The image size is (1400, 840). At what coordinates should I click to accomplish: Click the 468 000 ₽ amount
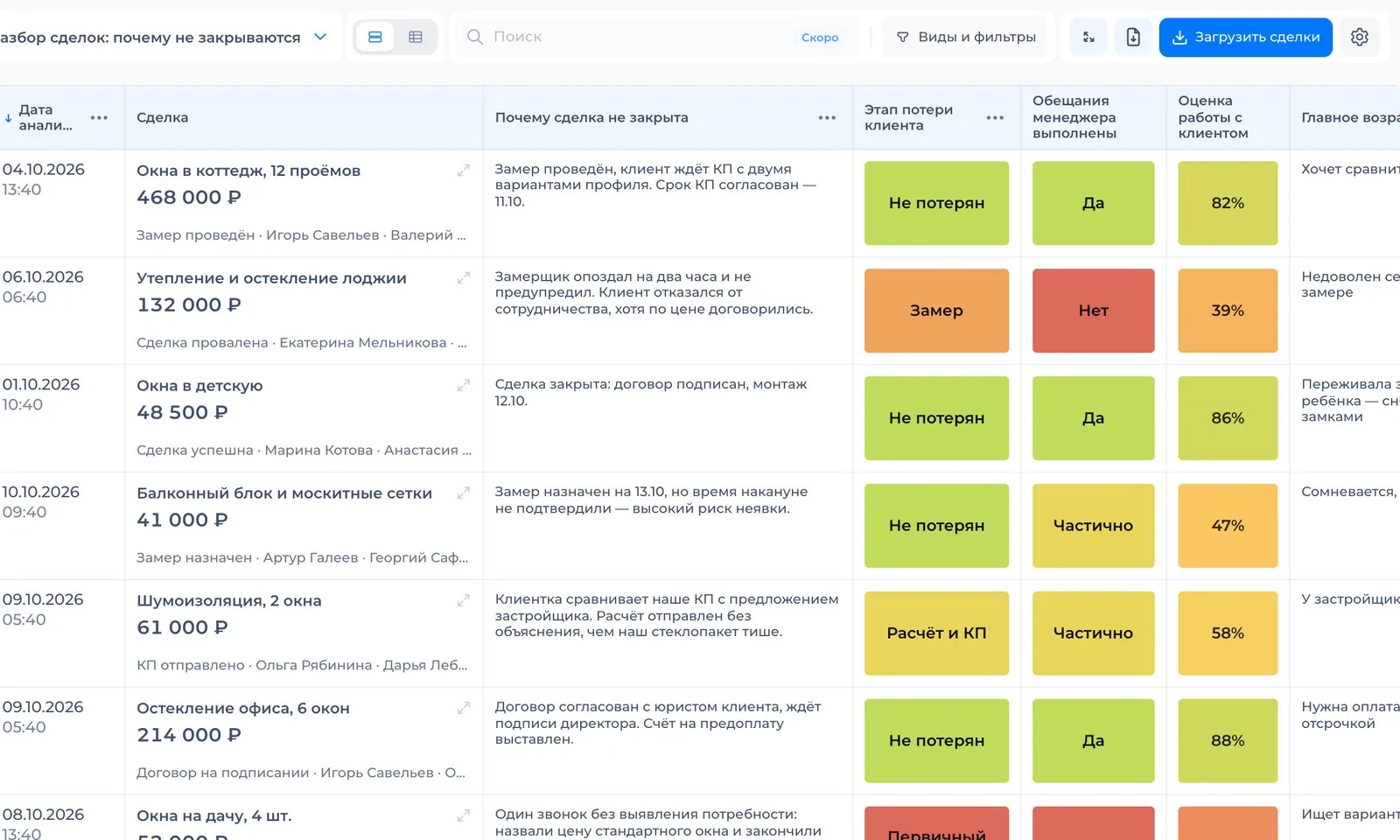[188, 198]
